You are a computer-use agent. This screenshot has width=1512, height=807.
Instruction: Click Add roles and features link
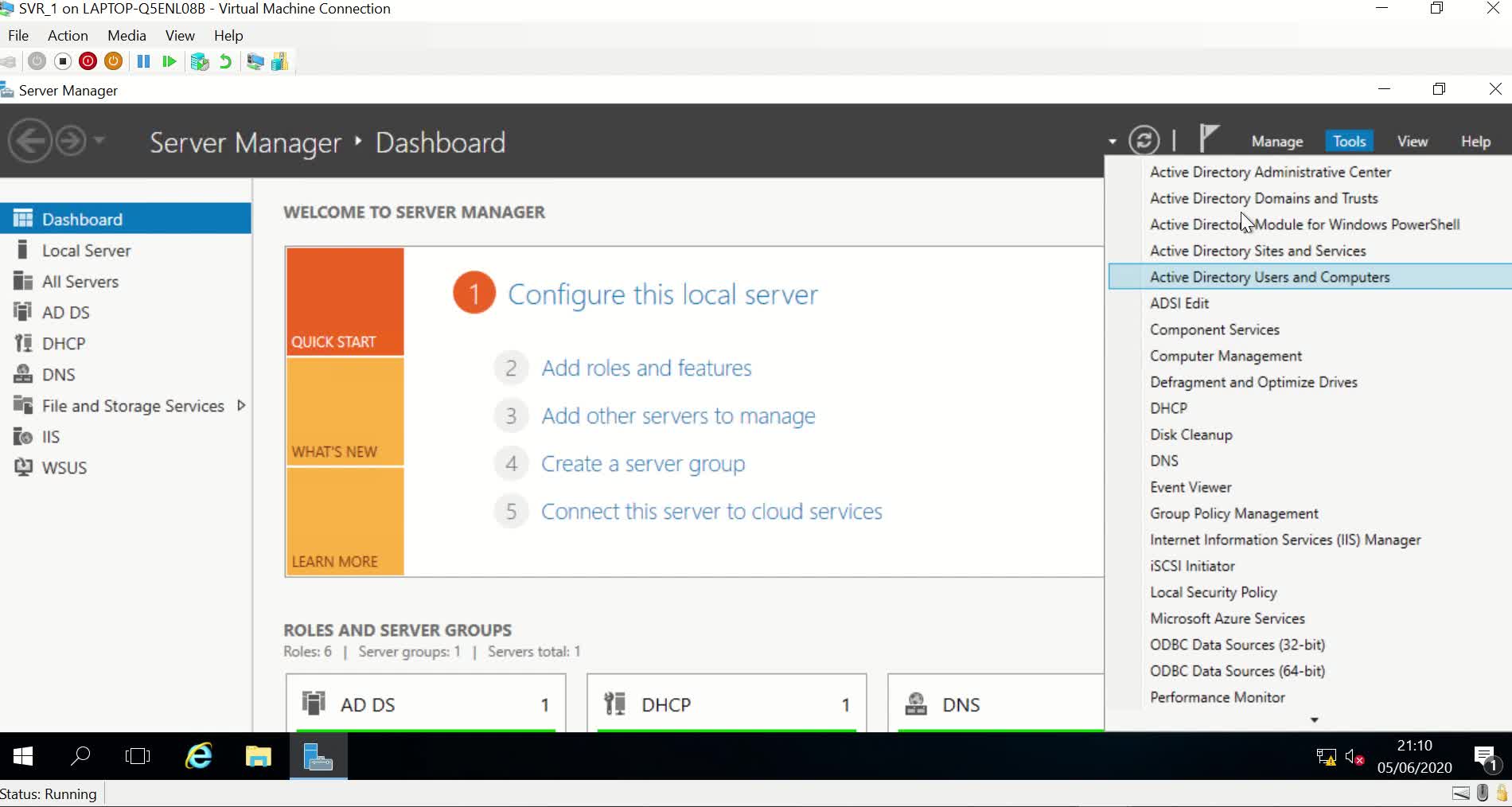pos(646,368)
